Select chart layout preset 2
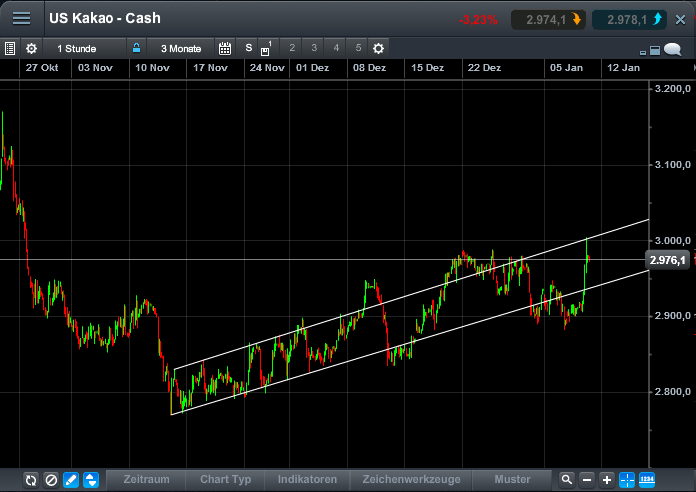Screen dimensions: 696x492 pyautogui.click(x=292, y=48)
